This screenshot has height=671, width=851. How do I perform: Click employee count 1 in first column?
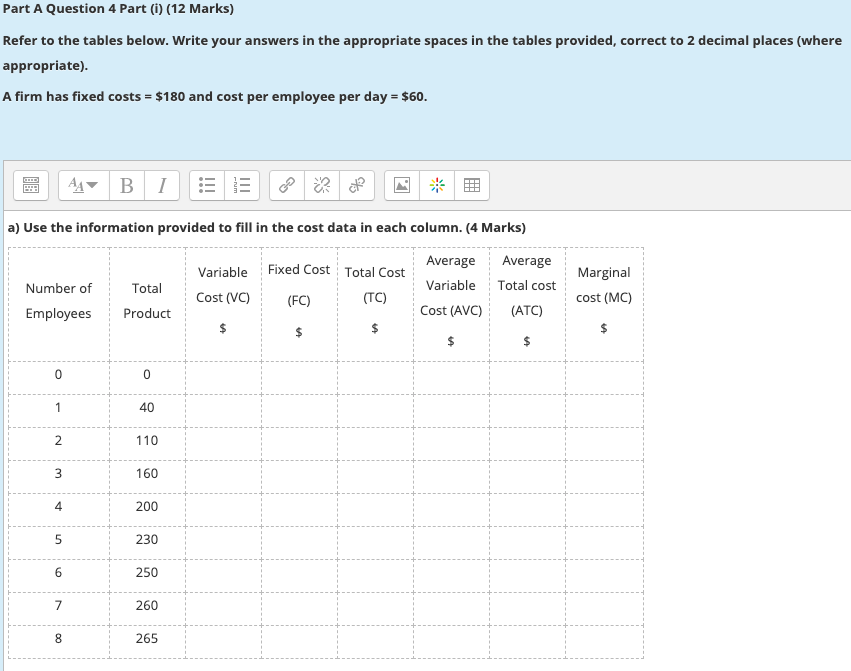(x=59, y=408)
